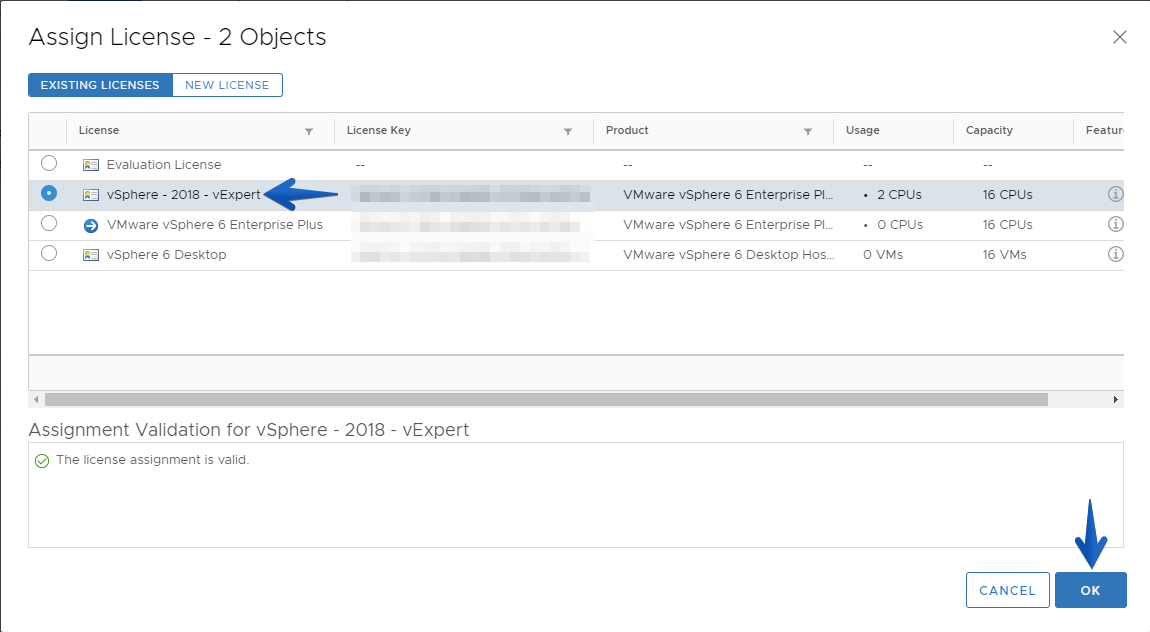Click the scroll right arrow of the table
The height and width of the screenshot is (632, 1150).
pyautogui.click(x=1116, y=400)
